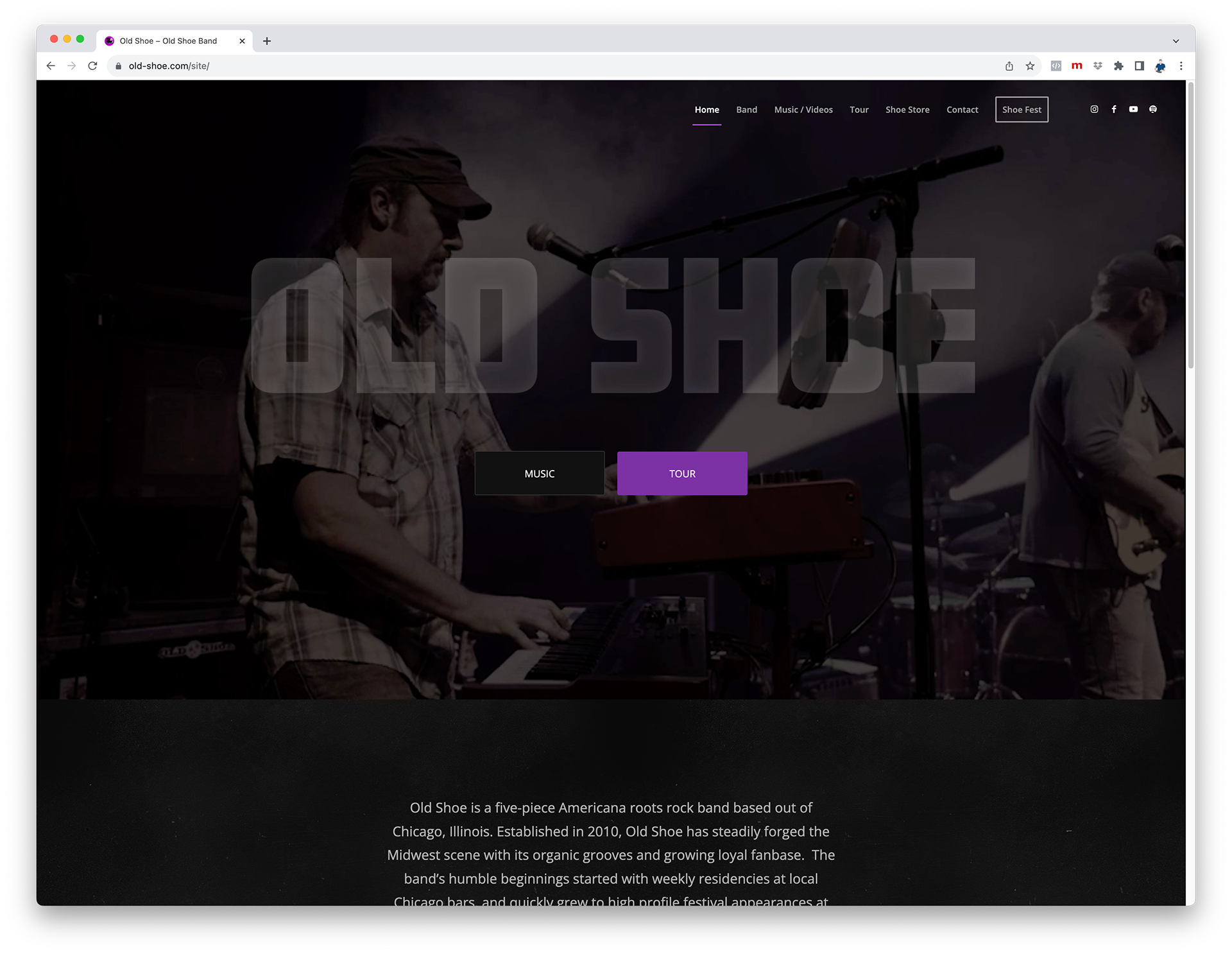This screenshot has width=1232, height=954.
Task: Toggle the browser side panel
Action: tap(1139, 66)
